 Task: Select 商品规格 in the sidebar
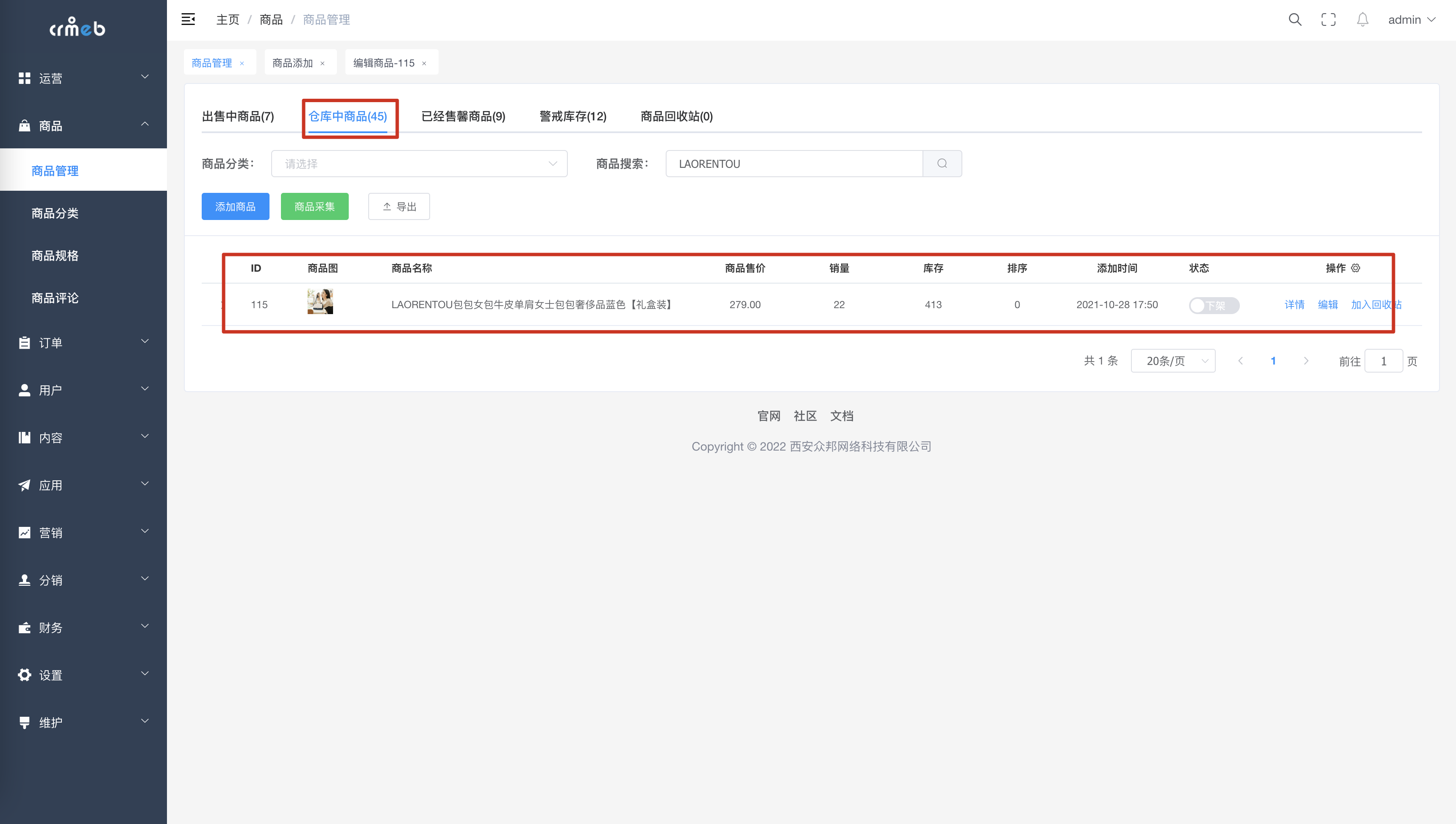83,255
